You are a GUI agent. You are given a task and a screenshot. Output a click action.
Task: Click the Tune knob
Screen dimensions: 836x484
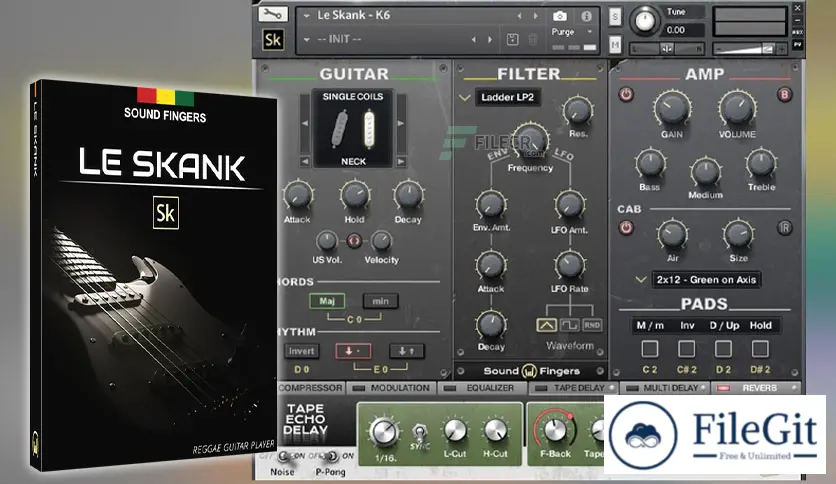coord(645,21)
